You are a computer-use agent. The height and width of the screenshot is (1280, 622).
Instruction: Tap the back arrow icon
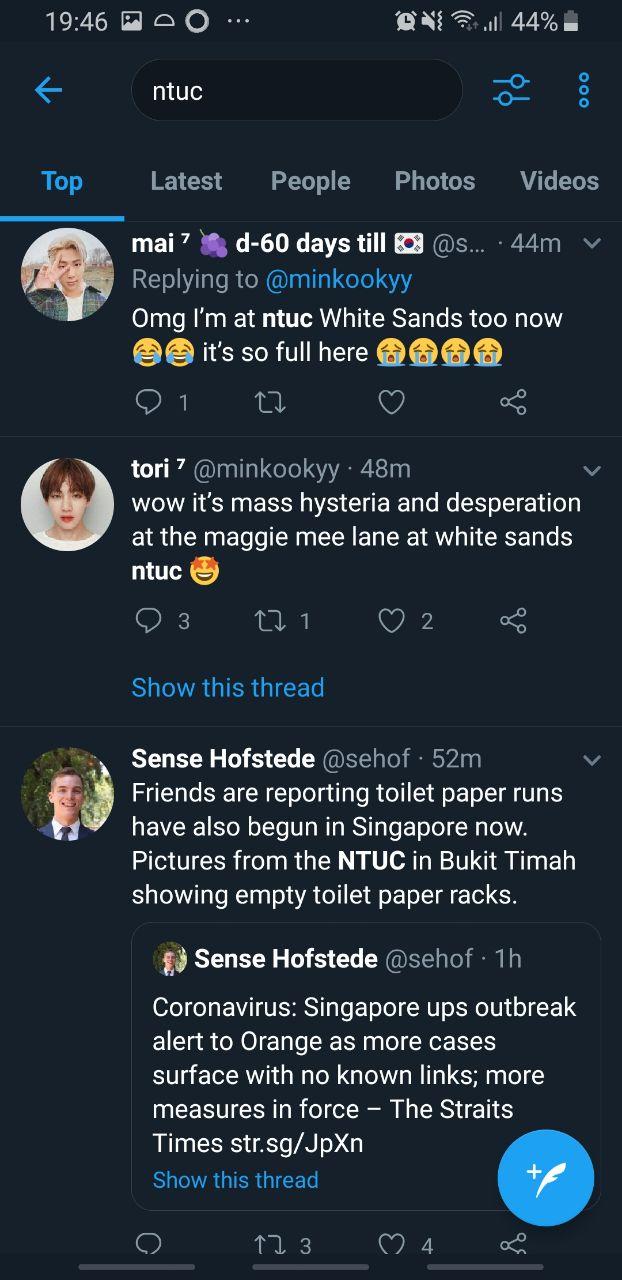[x=48, y=91]
